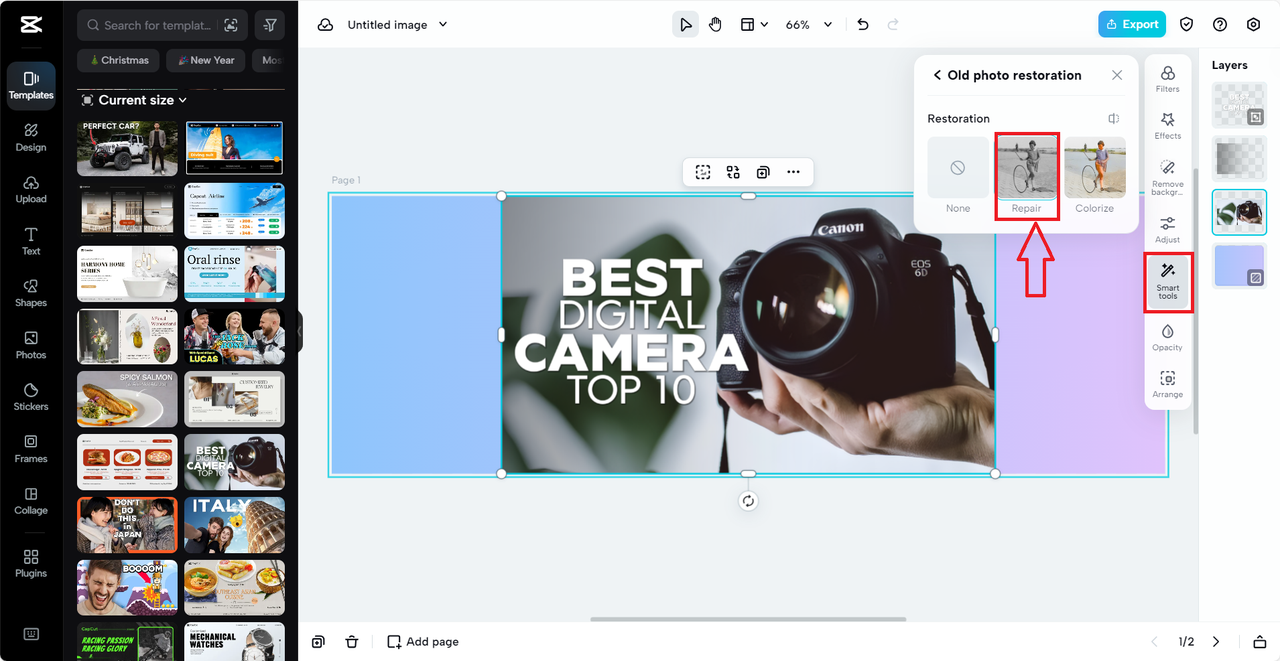Viewport: 1280px width, 661px height.
Task: Click the cloud save status icon
Action: coord(325,25)
